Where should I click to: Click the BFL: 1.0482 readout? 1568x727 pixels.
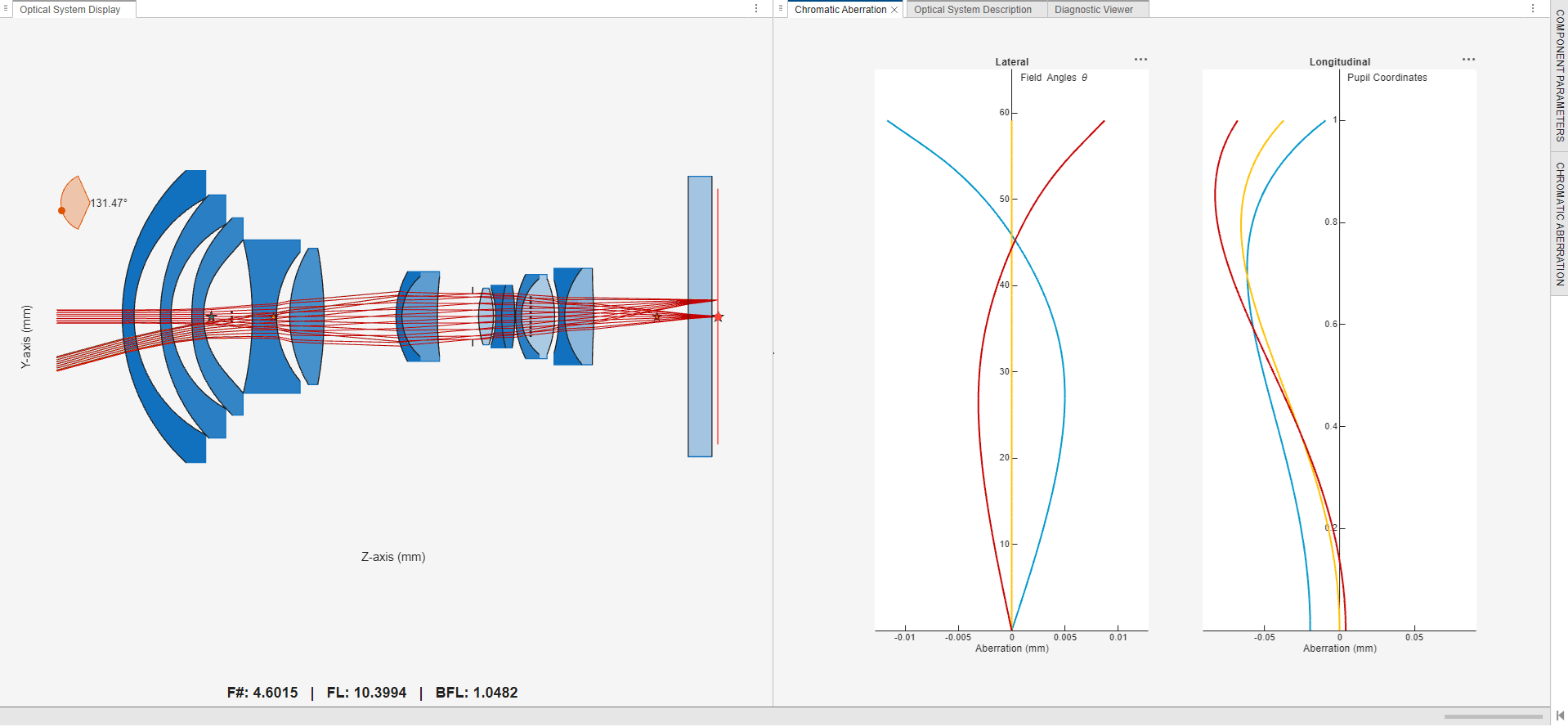click(477, 693)
